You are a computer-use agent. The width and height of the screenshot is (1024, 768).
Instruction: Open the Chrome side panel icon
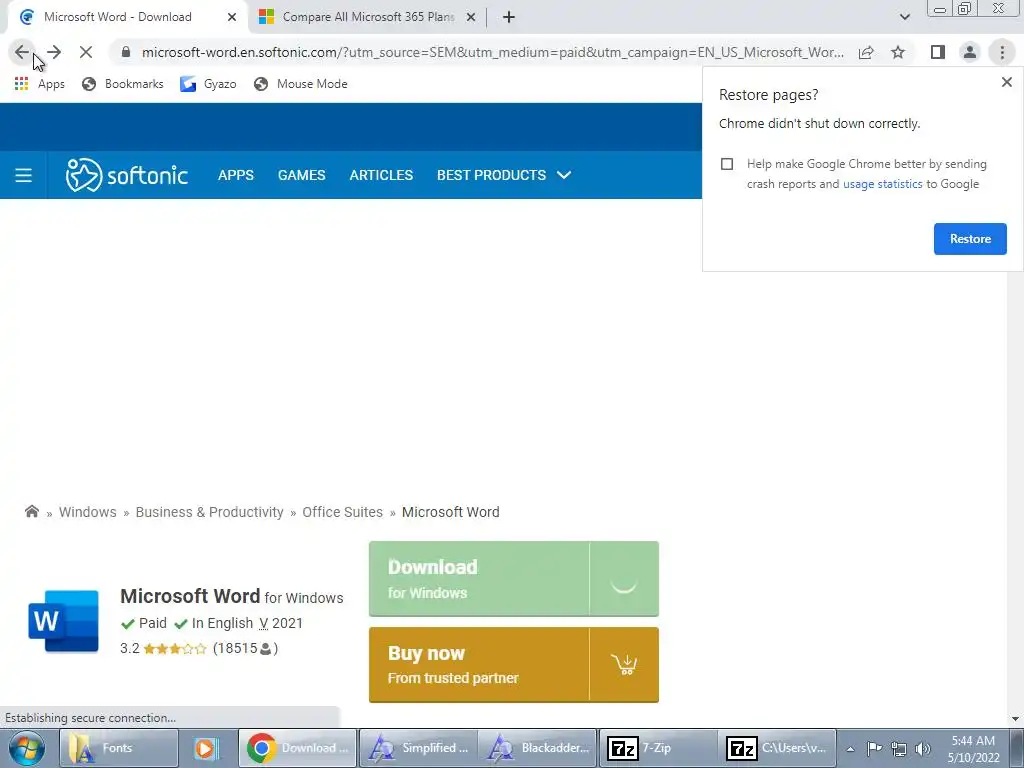pyautogui.click(x=938, y=52)
